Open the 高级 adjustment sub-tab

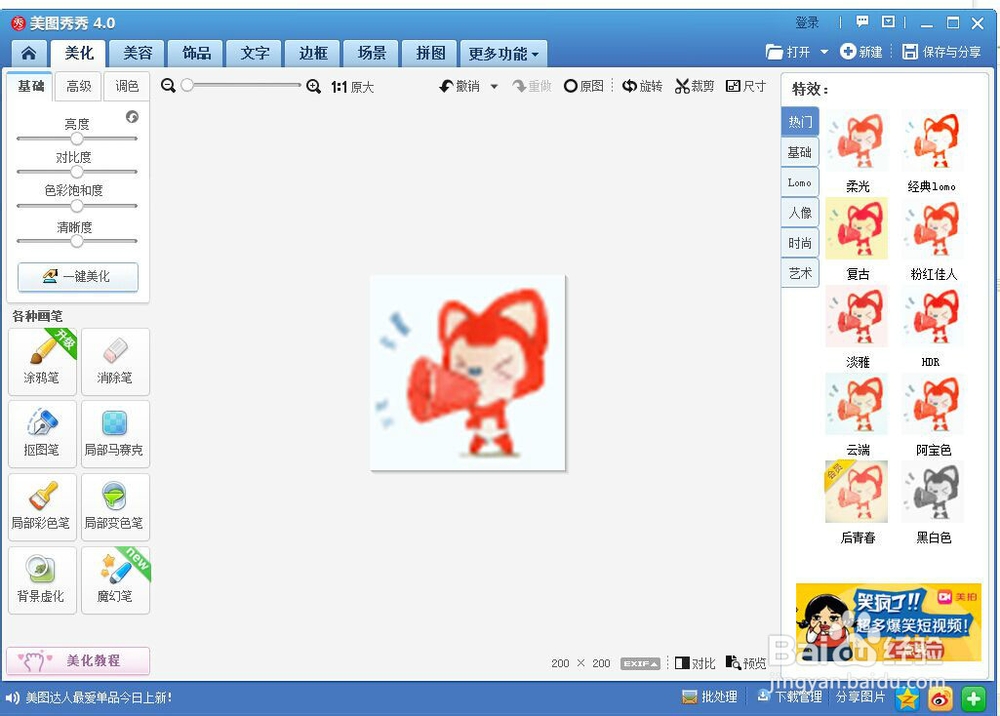(x=79, y=86)
